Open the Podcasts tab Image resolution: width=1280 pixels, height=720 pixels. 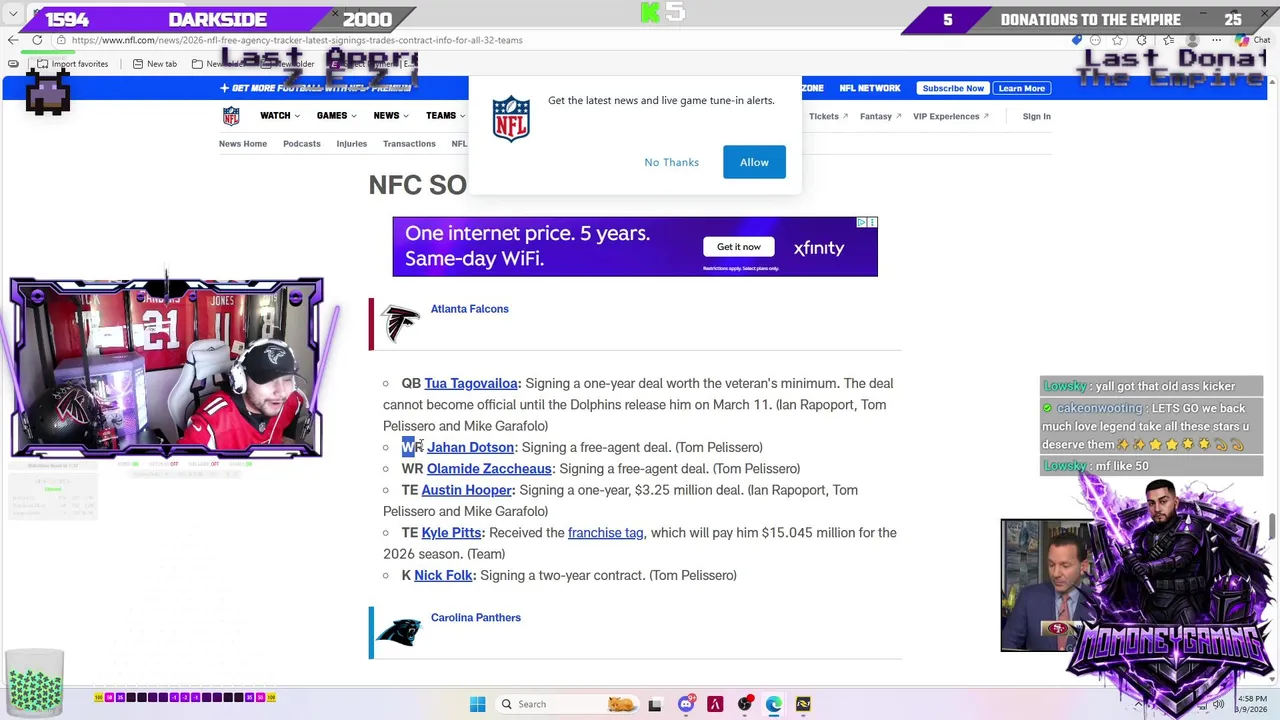coord(301,144)
